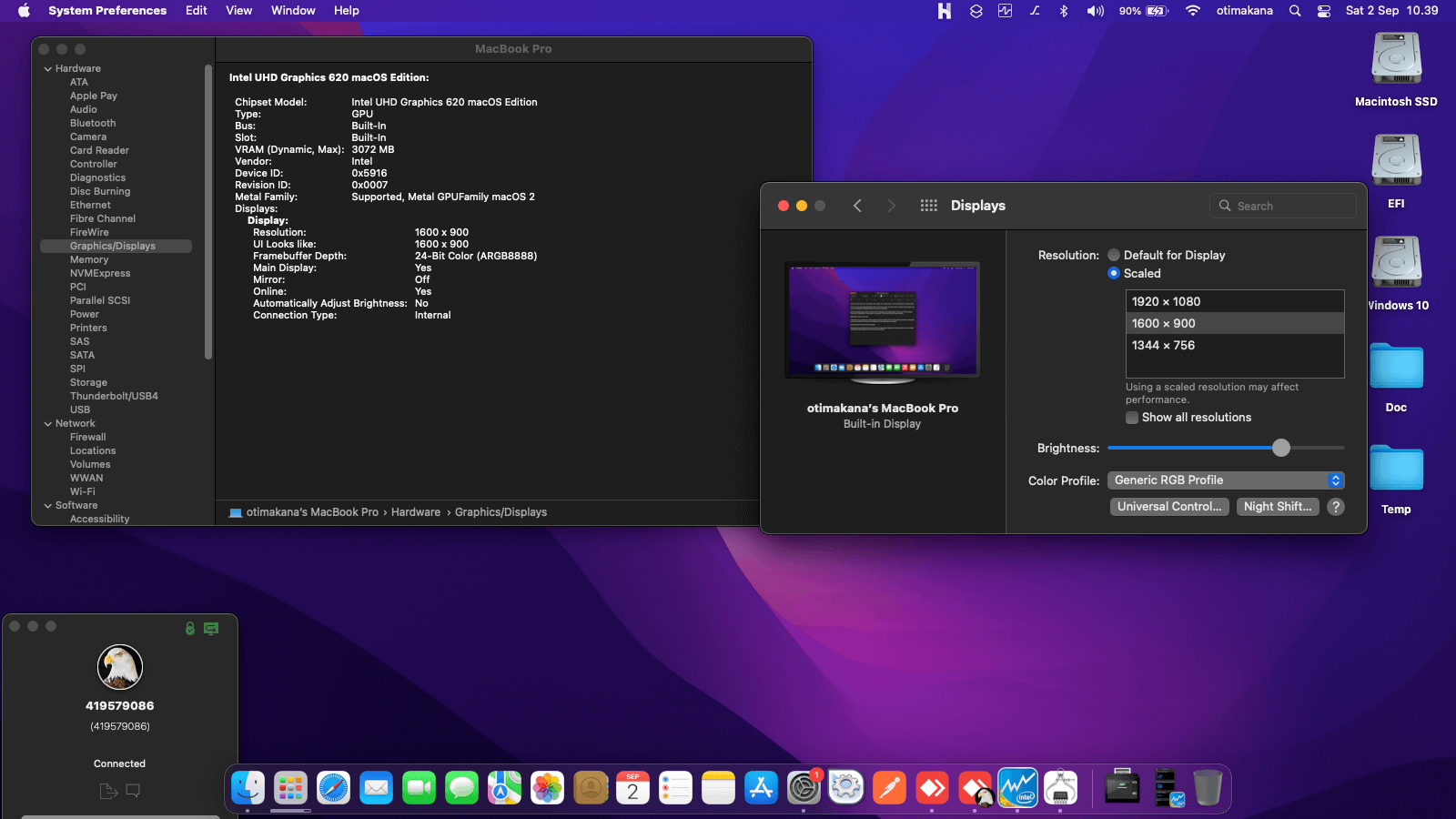Open Intel Power Gadget in Dock
The width and height of the screenshot is (1456, 819).
pyautogui.click(x=1017, y=788)
